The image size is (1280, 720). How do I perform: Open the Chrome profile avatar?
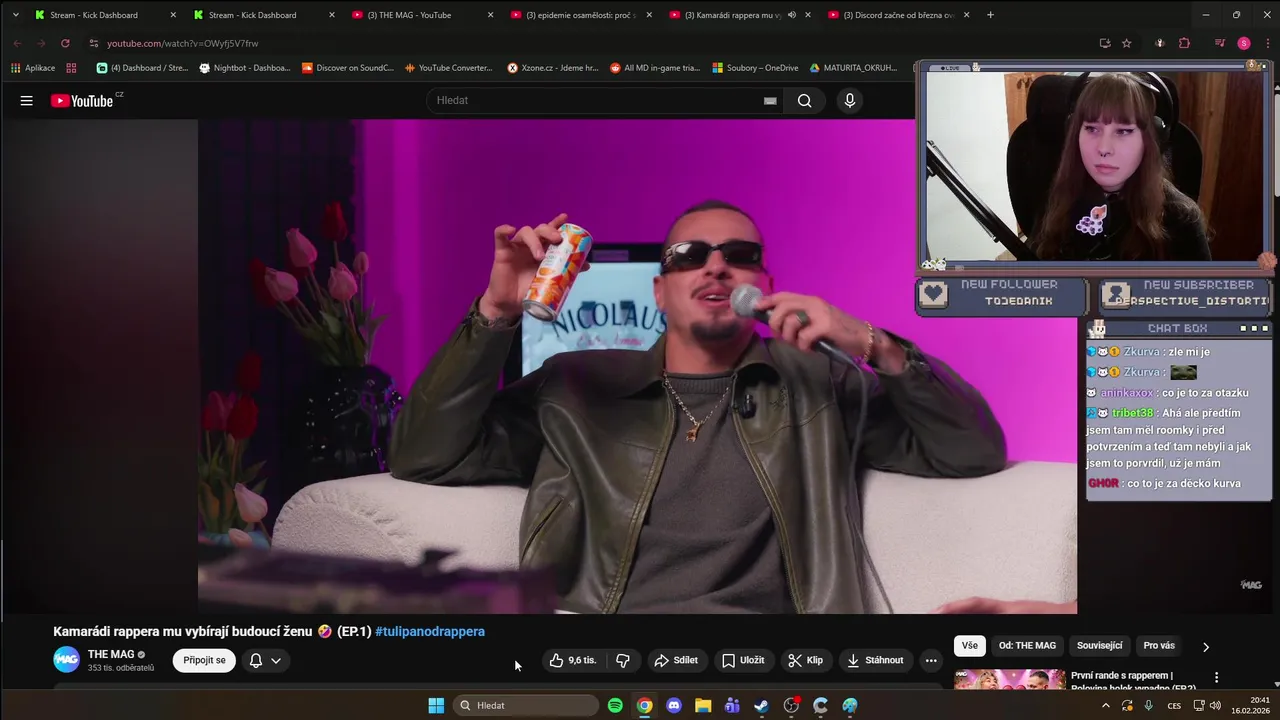(x=1244, y=43)
